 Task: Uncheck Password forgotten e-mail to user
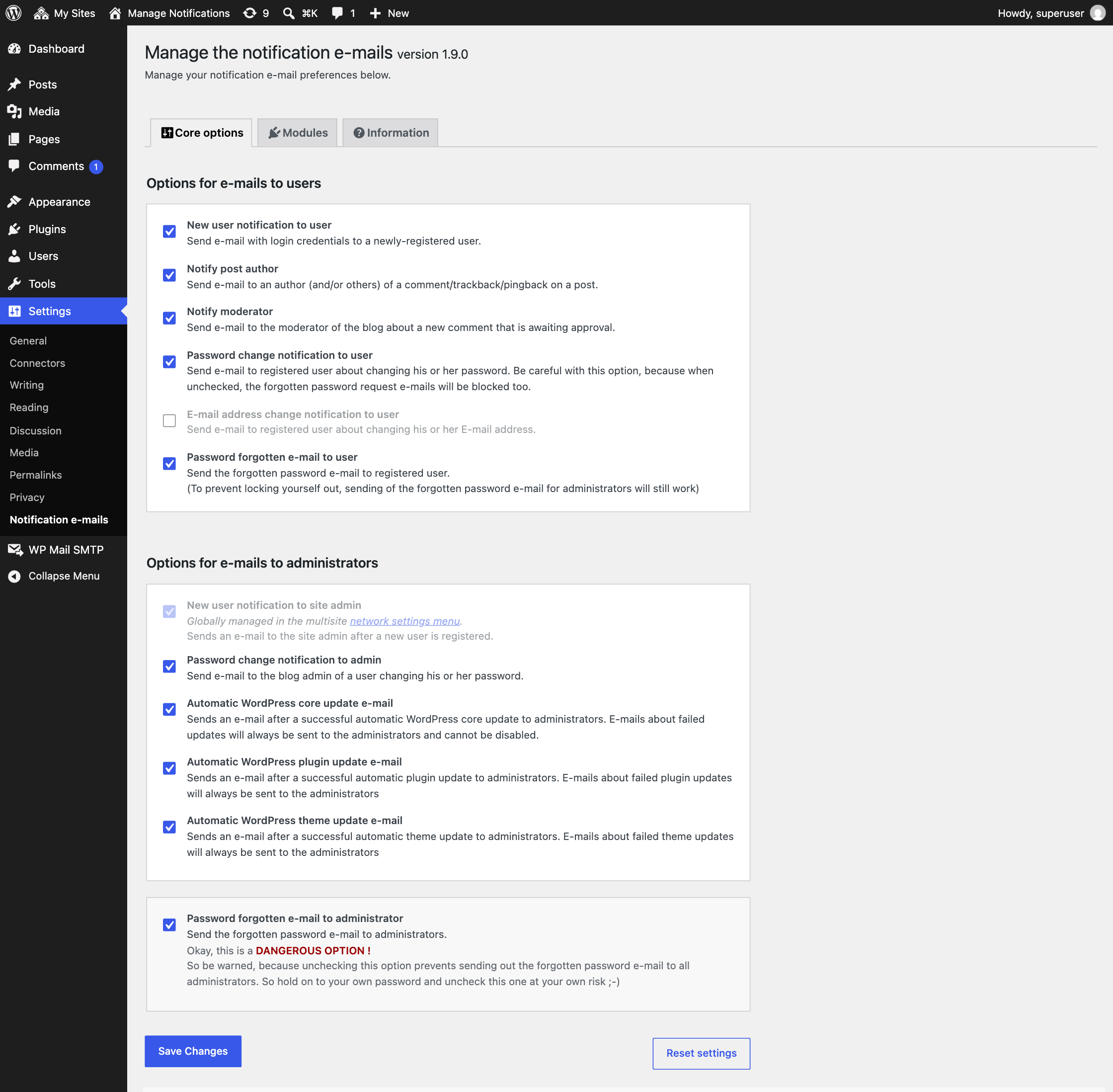point(169,463)
